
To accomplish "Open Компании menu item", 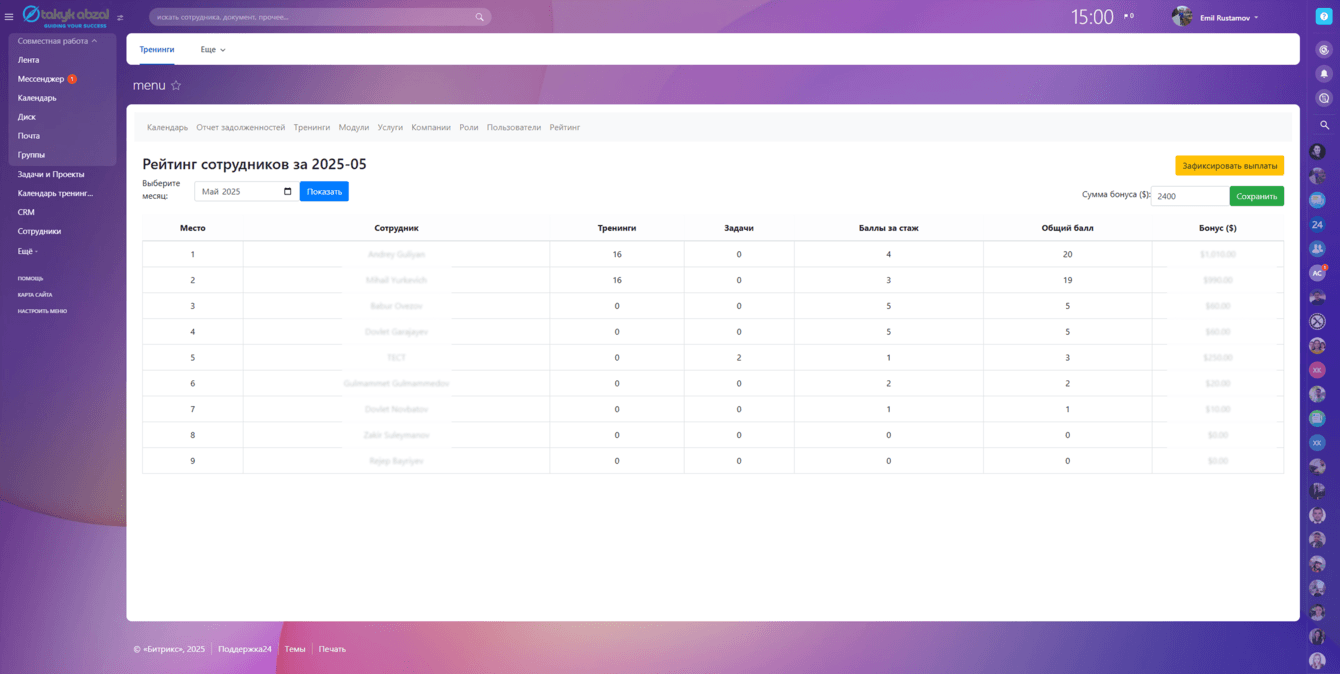I will 431,128.
